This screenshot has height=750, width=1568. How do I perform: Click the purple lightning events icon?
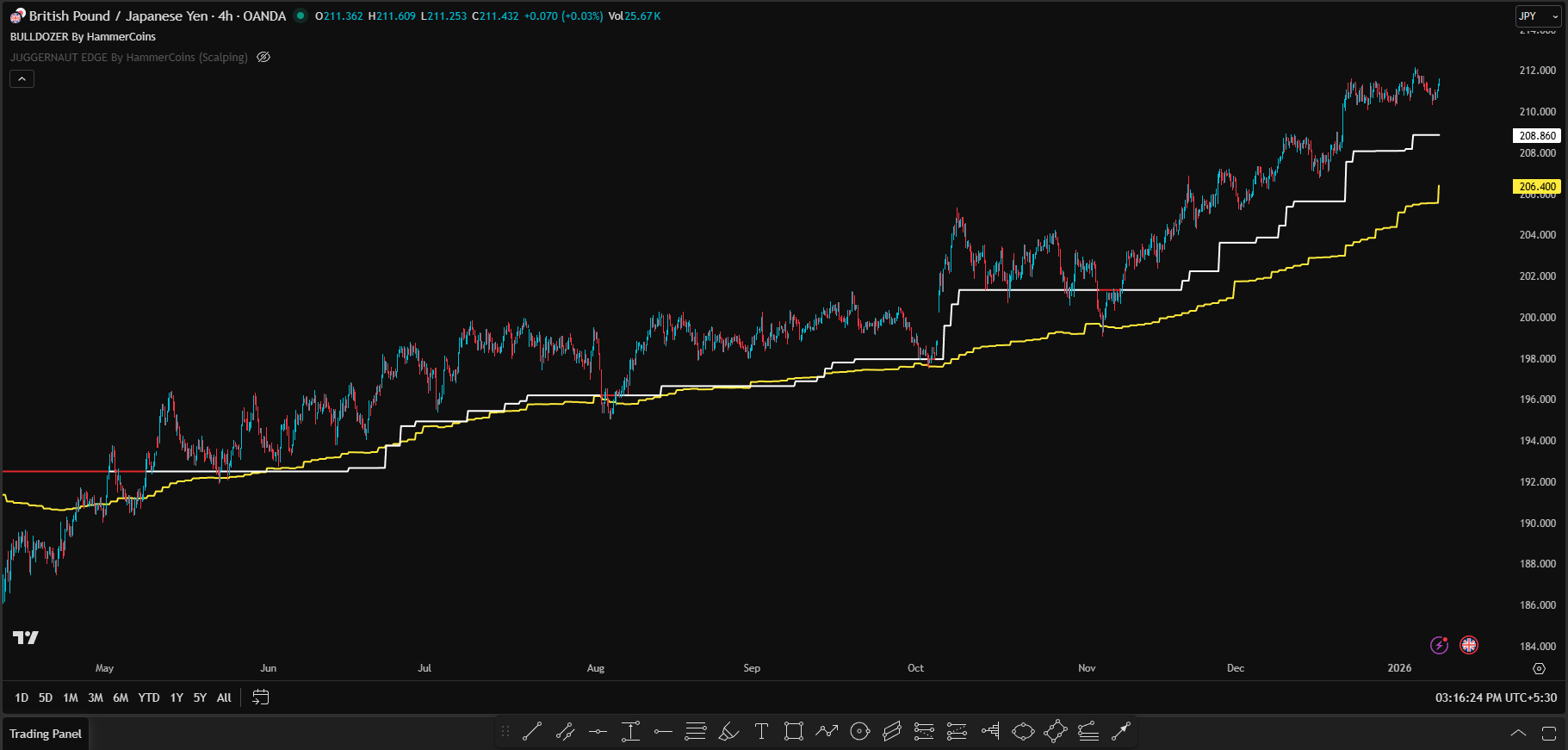(x=1439, y=645)
